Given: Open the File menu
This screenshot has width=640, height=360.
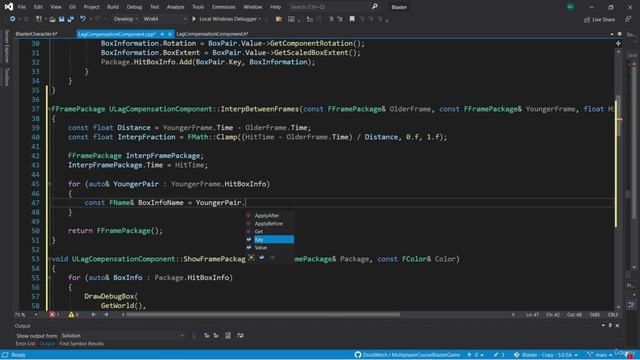Looking at the screenshot, I should coord(22,7).
